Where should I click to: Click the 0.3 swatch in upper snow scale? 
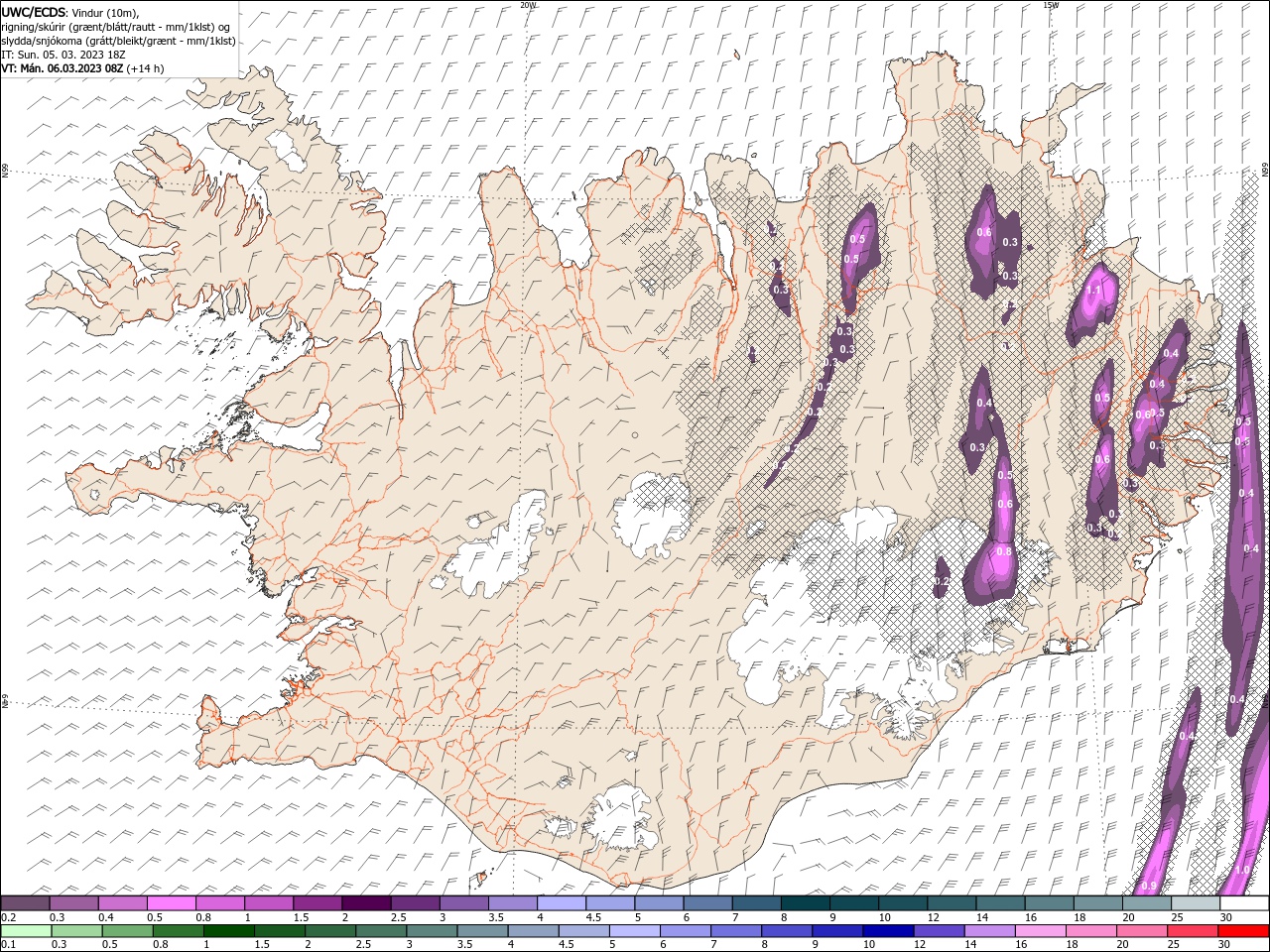[73, 903]
